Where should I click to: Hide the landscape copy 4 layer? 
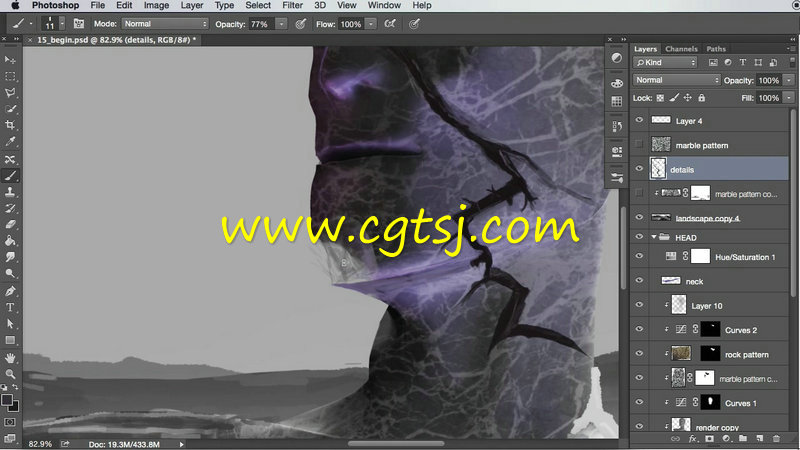(639, 217)
